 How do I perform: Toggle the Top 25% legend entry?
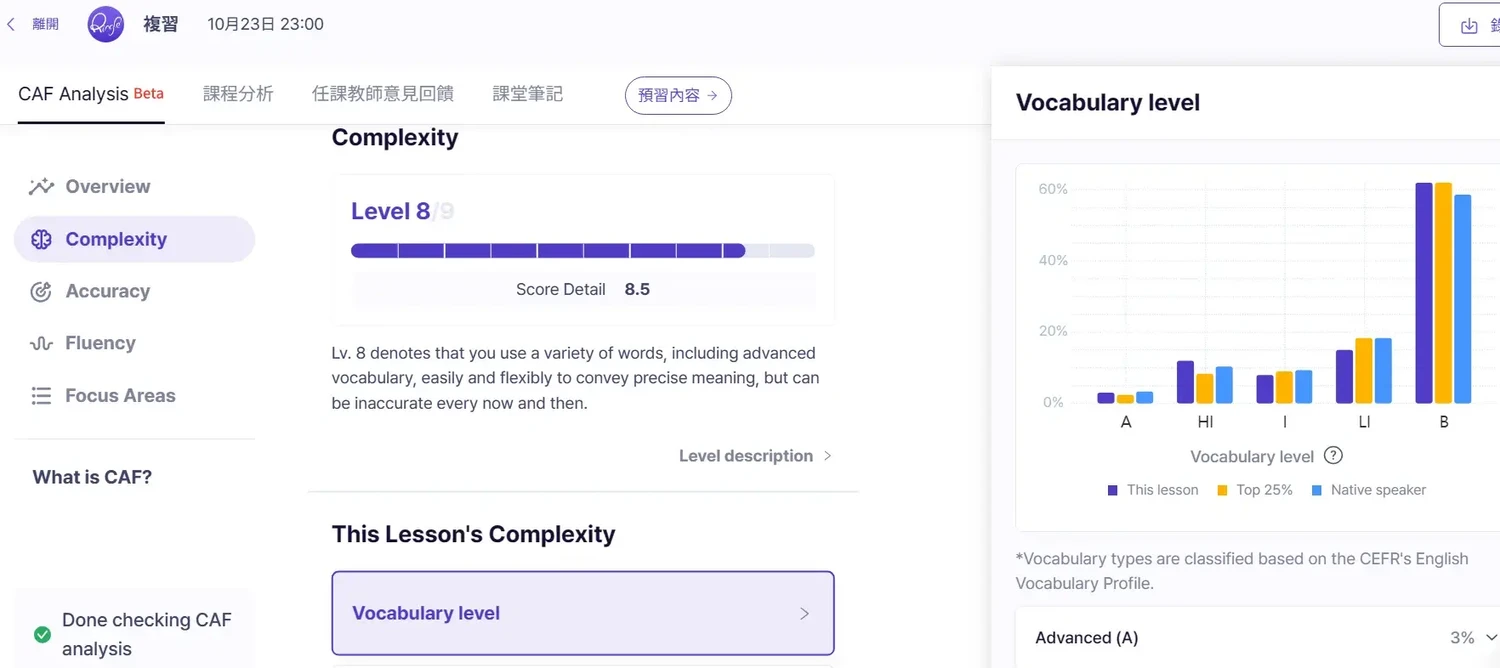(1255, 490)
